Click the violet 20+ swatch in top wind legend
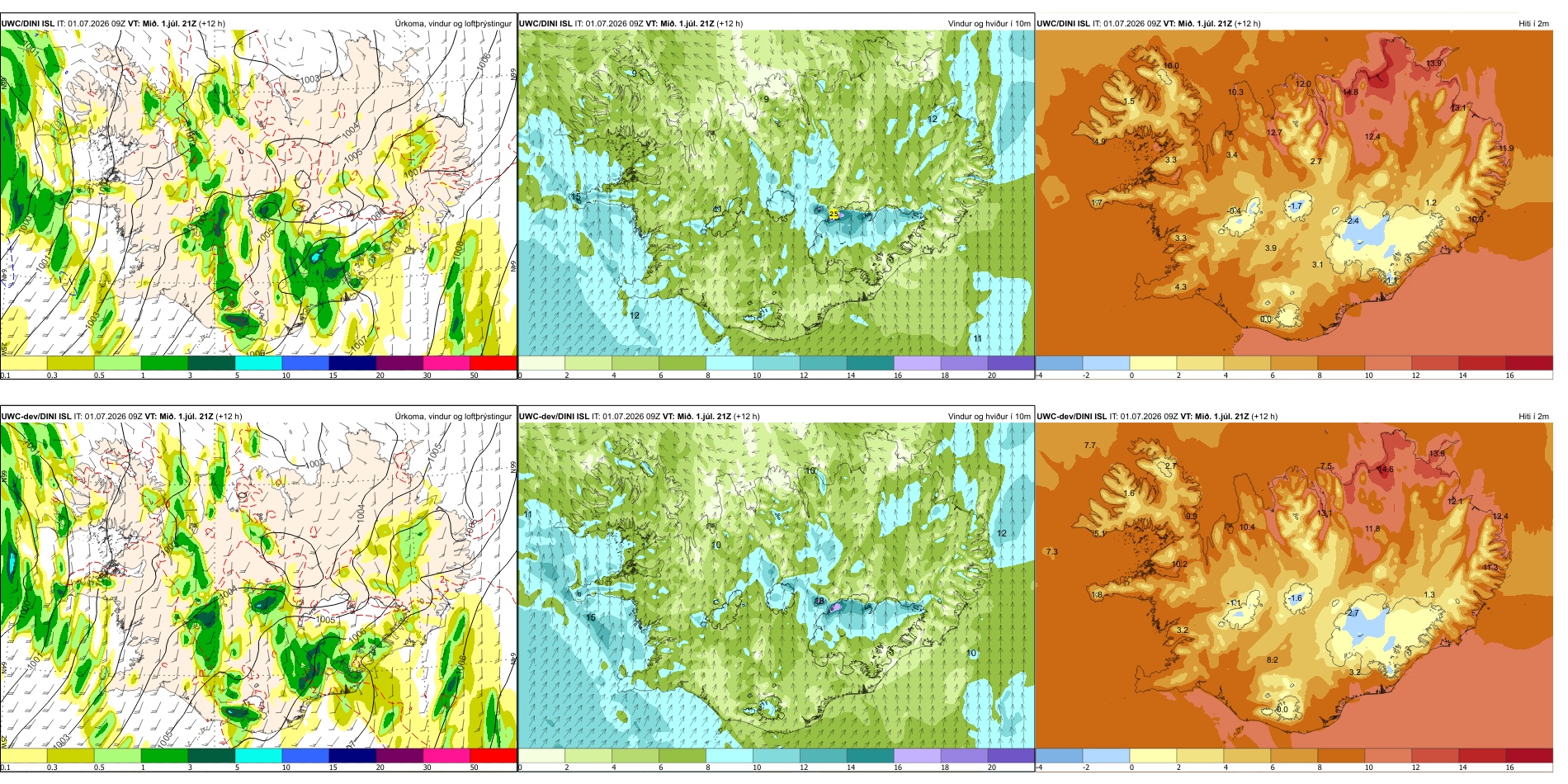1568x784 pixels. coord(1011,363)
